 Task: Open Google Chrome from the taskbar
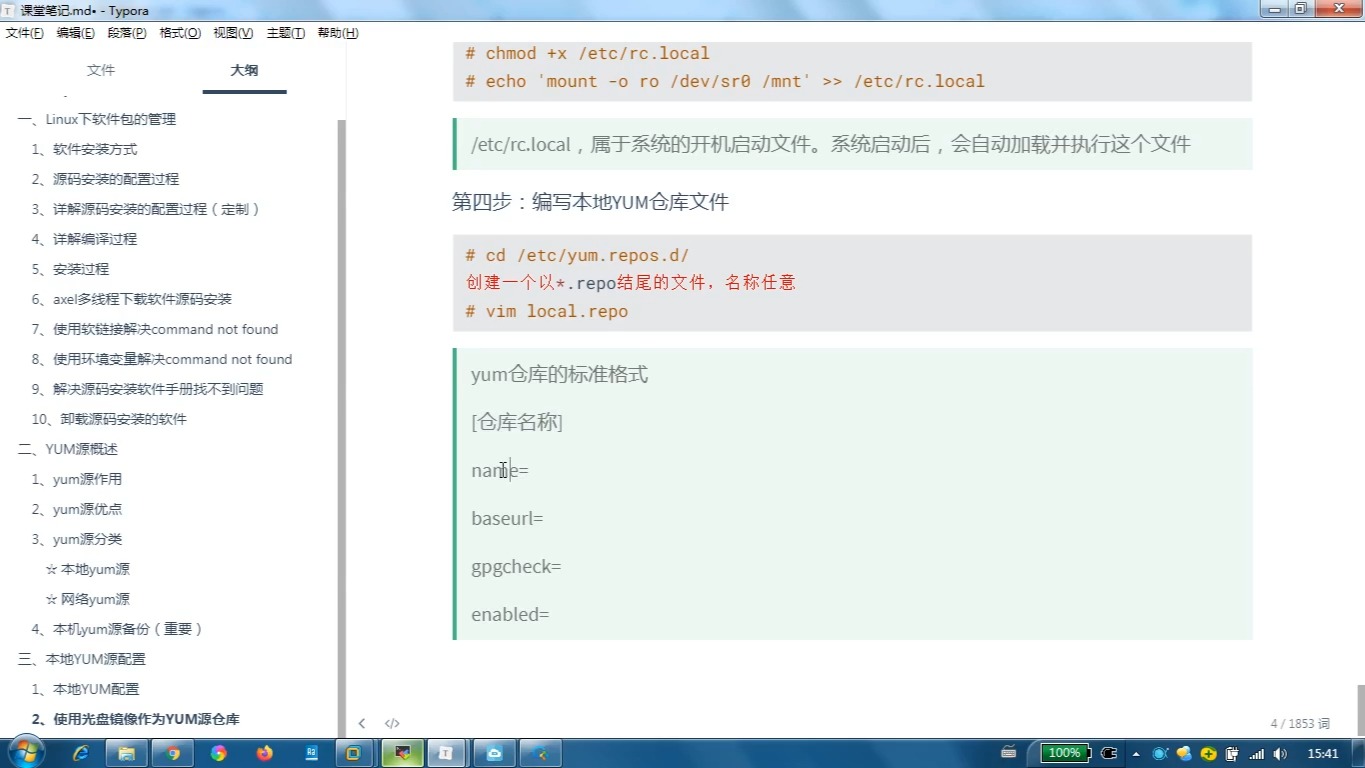pos(173,753)
